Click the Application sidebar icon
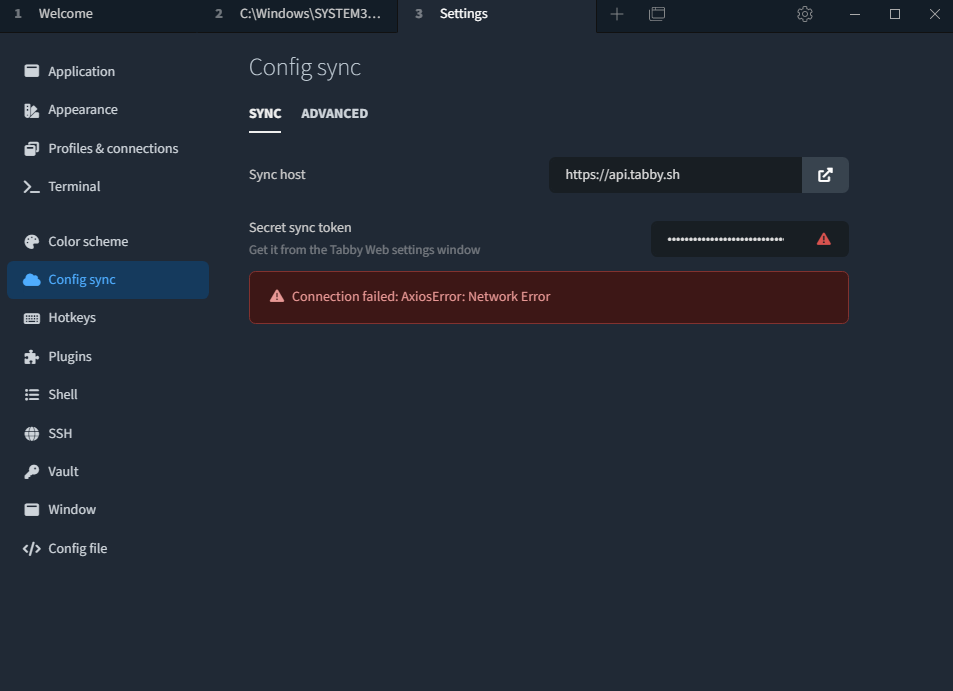 point(32,71)
